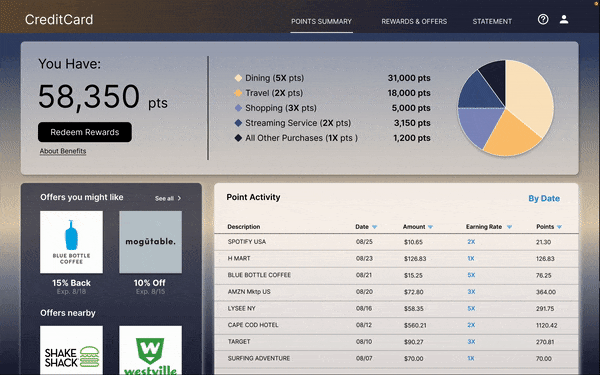
Task: Sort table by Date column arrow
Action: tap(375, 227)
